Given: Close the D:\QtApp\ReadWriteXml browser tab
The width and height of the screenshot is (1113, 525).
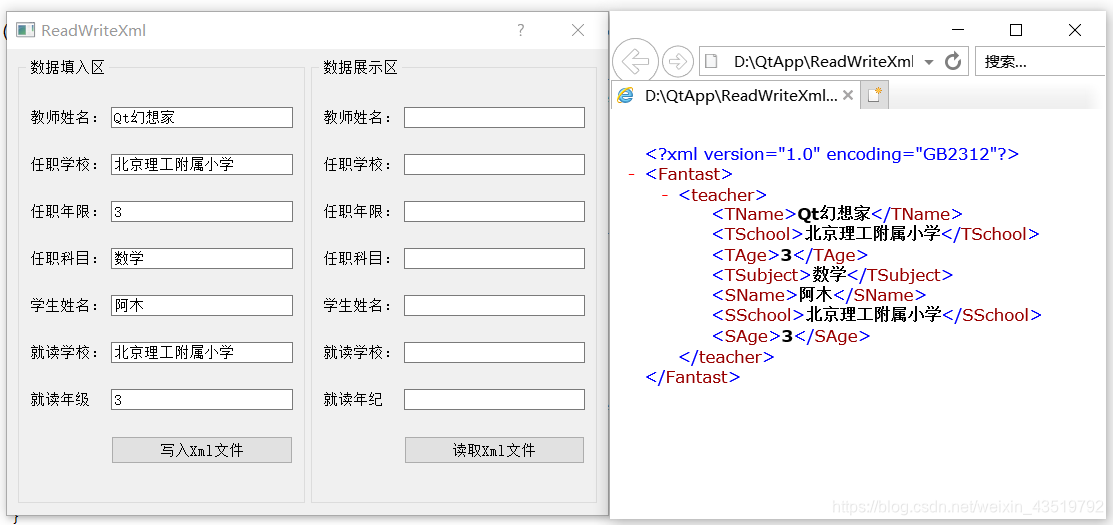Looking at the screenshot, I should point(848,96).
